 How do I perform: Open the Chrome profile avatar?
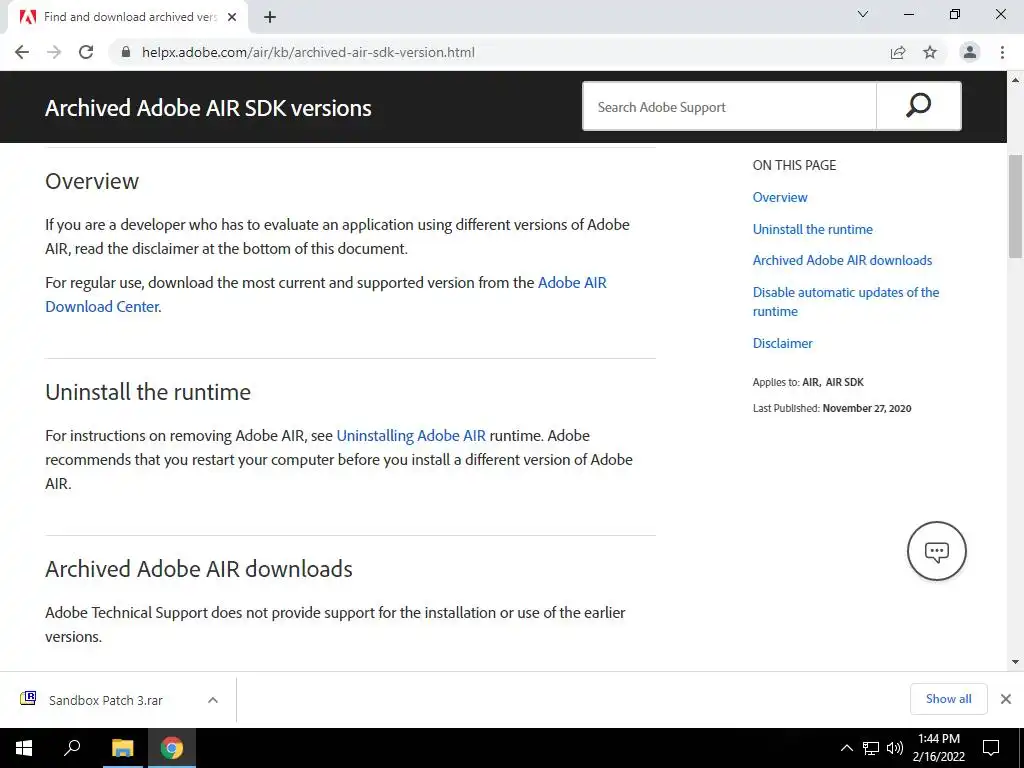(970, 52)
